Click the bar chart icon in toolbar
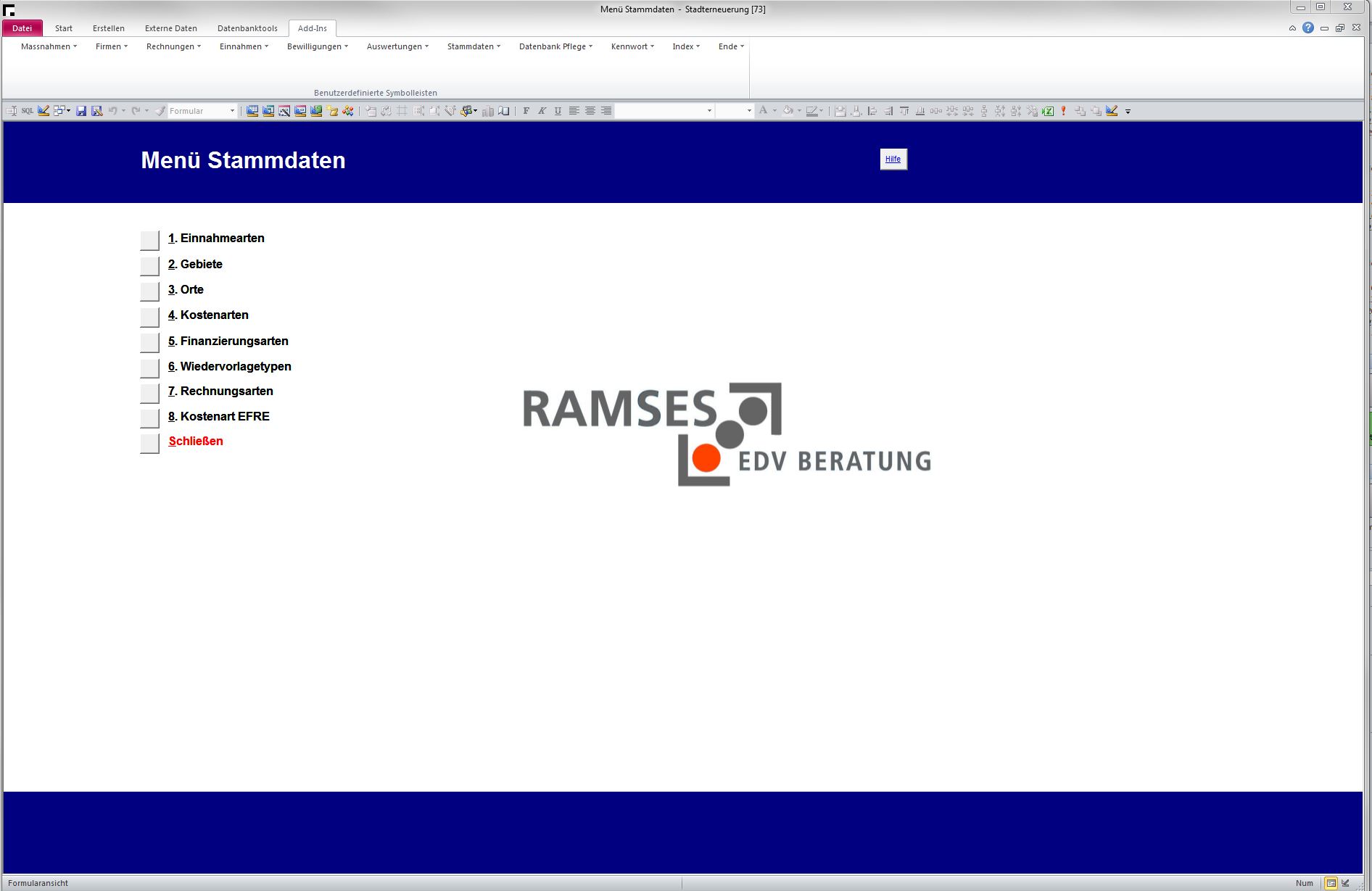The width and height of the screenshot is (1372, 891). [487, 111]
